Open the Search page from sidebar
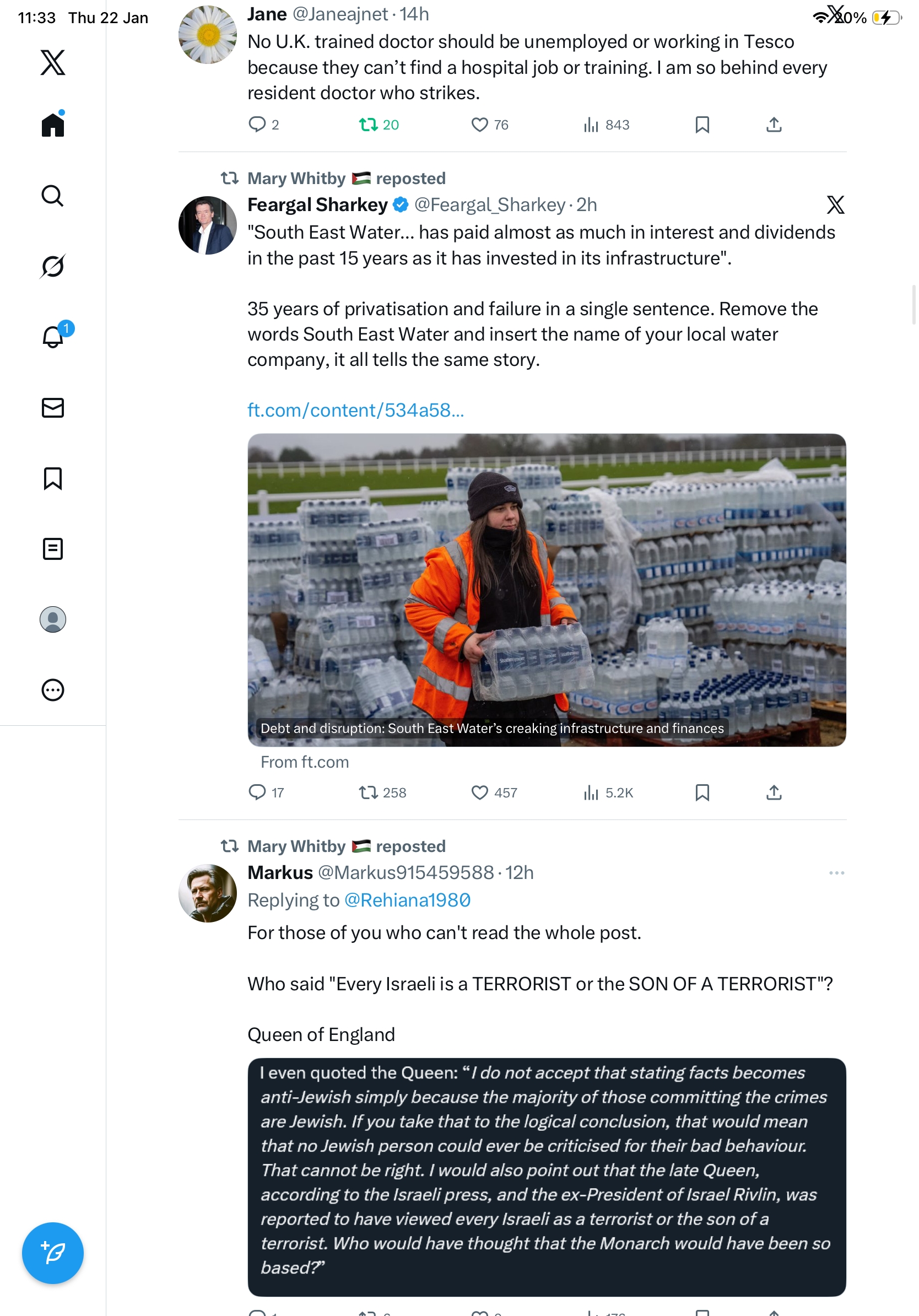The width and height of the screenshot is (919, 1316). 53,196
